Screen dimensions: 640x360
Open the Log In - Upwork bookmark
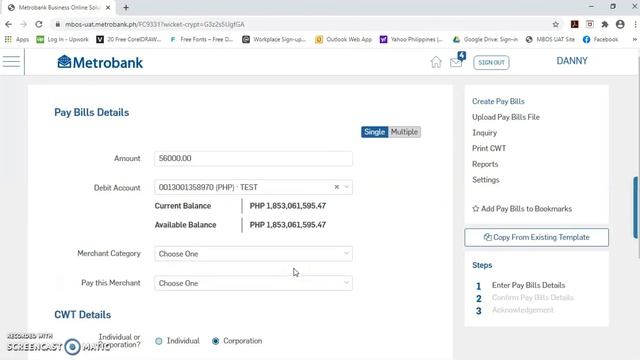62,39
